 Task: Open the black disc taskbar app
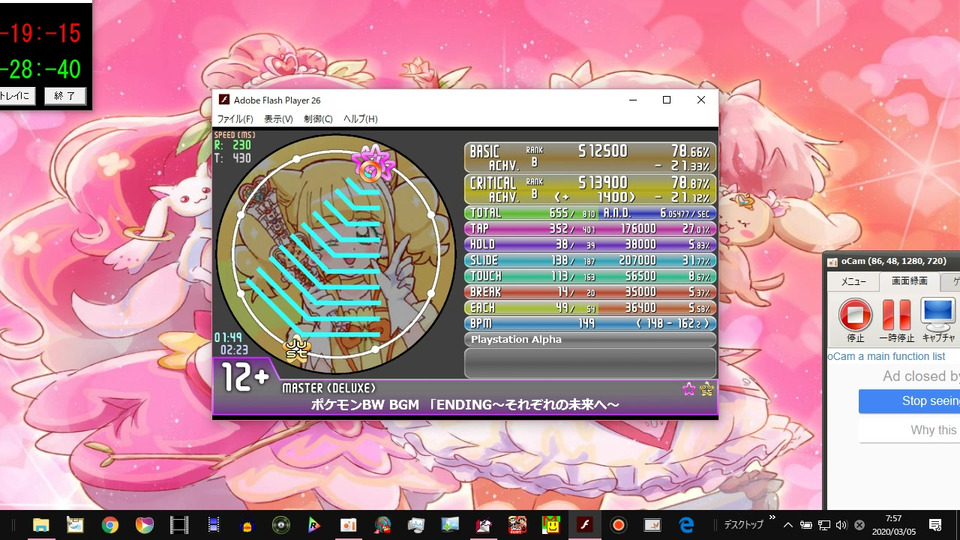point(281,525)
